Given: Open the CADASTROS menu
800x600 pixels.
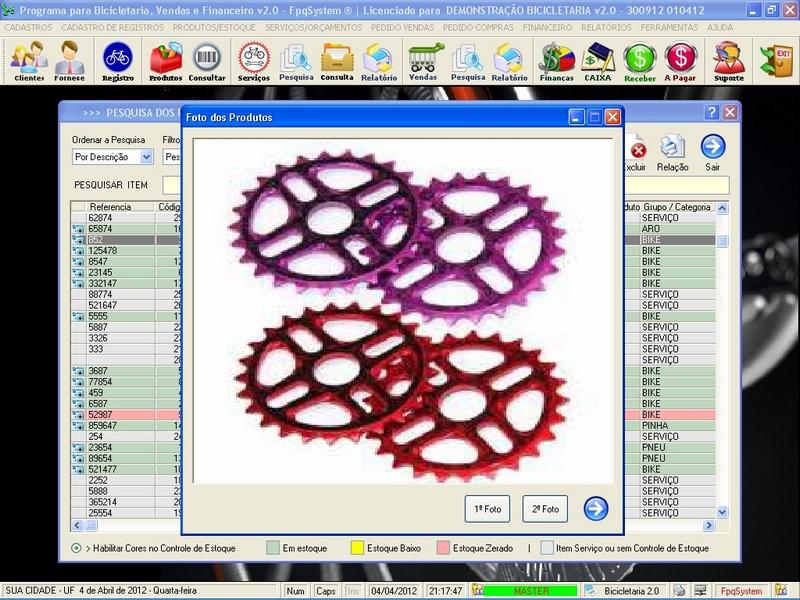Looking at the screenshot, I should coord(28,28).
